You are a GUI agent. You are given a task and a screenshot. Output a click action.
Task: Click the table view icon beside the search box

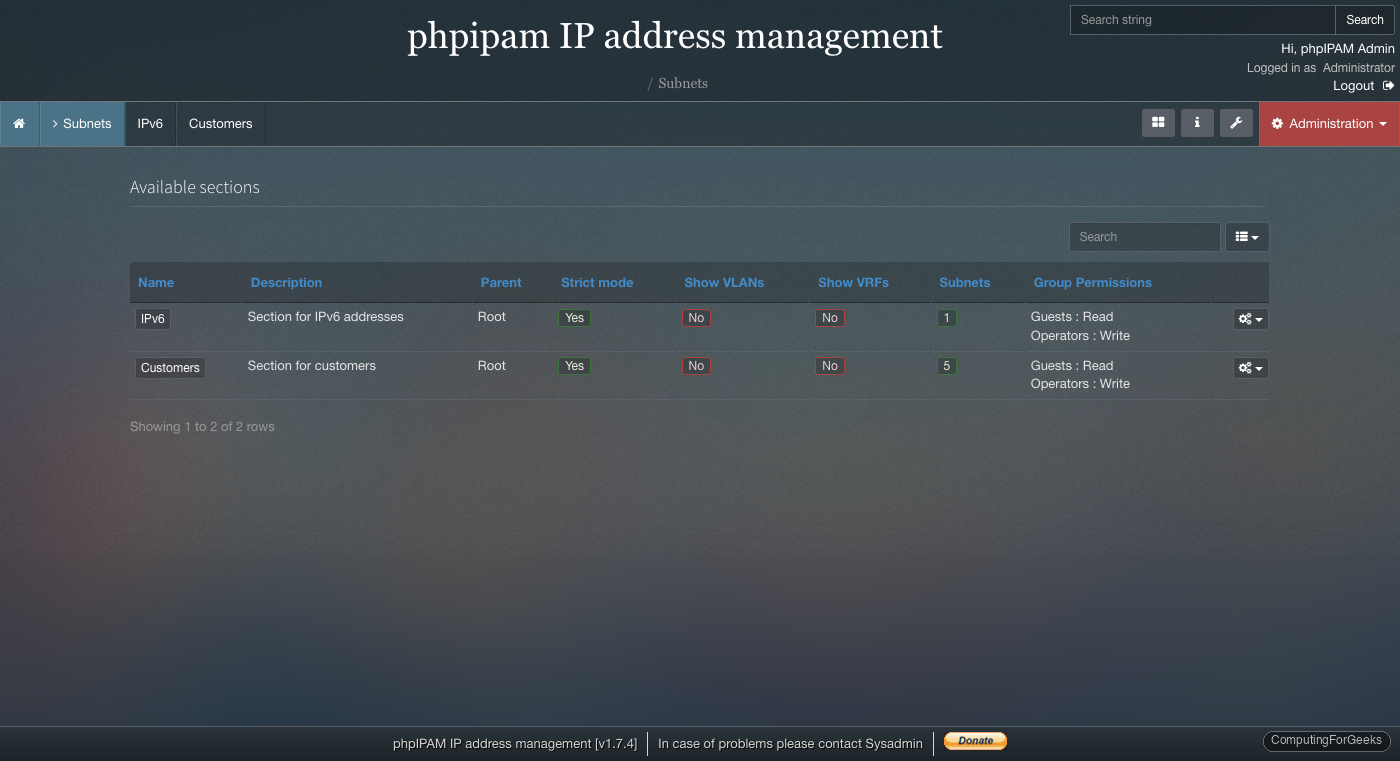[1241, 237]
